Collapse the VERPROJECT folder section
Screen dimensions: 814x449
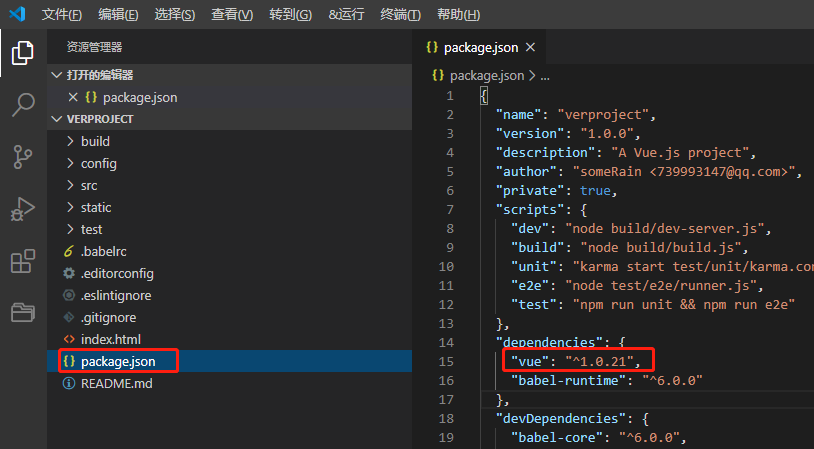point(57,119)
